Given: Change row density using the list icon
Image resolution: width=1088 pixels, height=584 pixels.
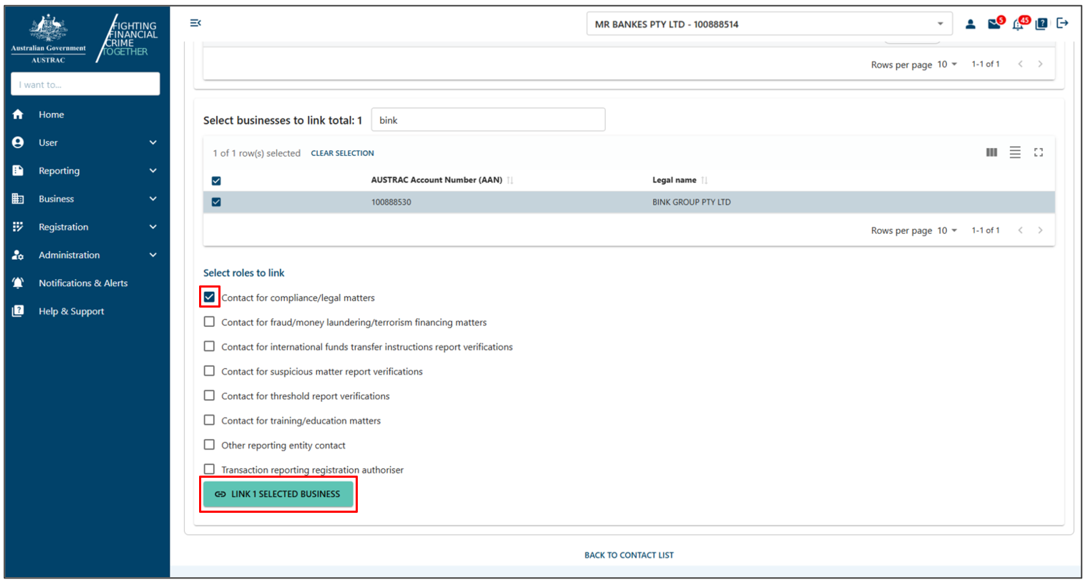Looking at the screenshot, I should point(1015,152).
